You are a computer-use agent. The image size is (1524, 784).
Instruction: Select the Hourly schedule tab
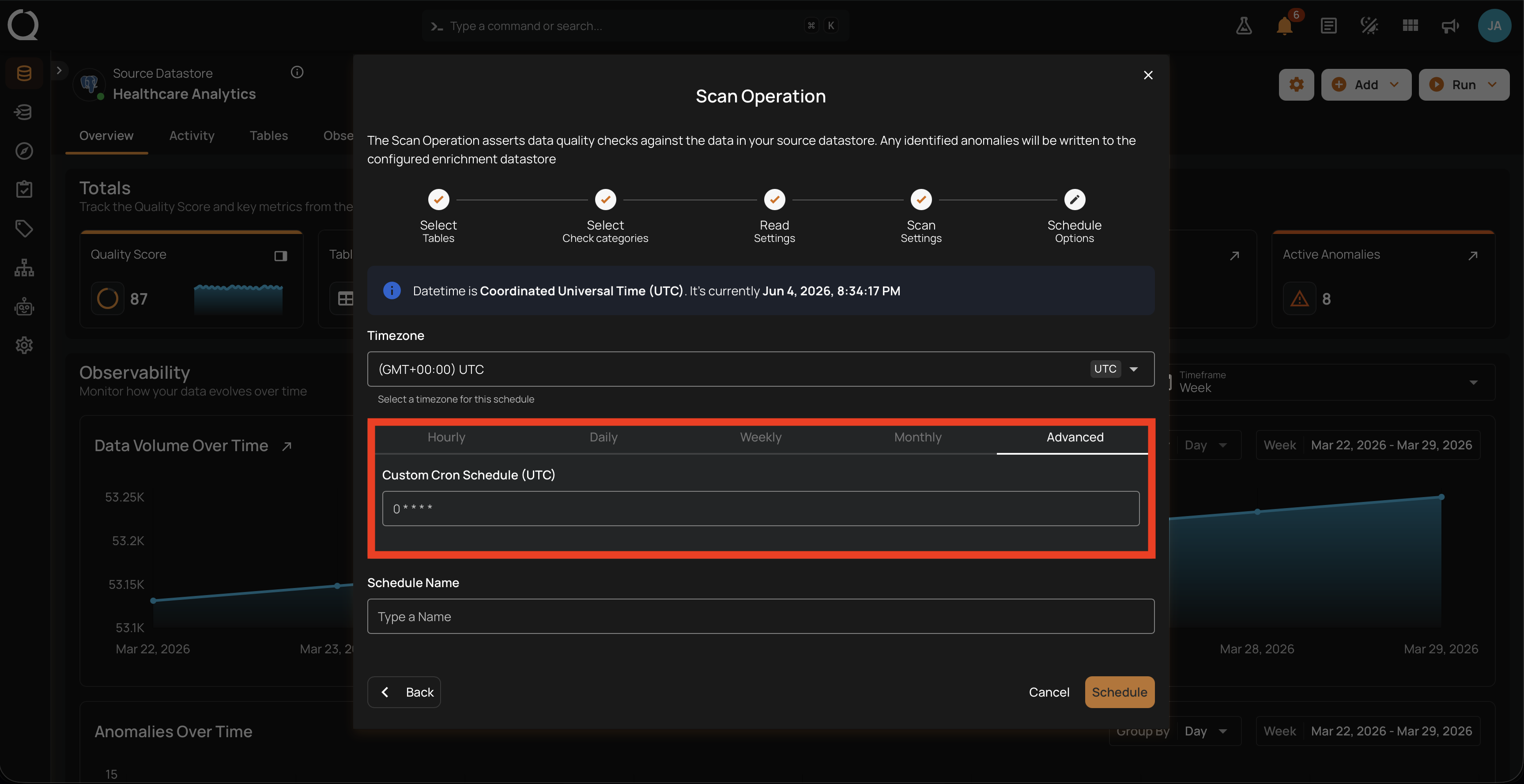tap(446, 437)
